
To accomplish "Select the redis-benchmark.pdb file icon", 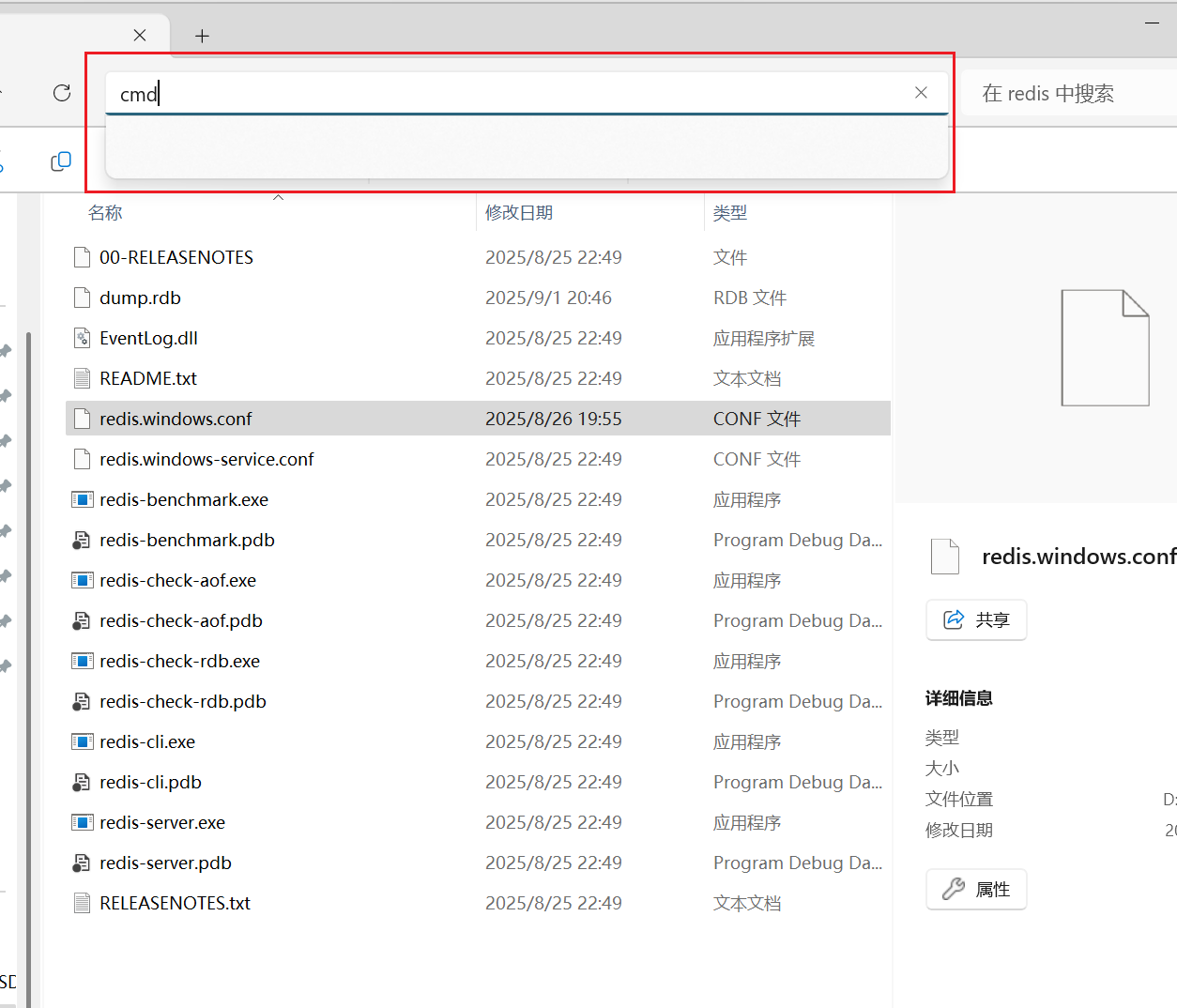I will [83, 540].
